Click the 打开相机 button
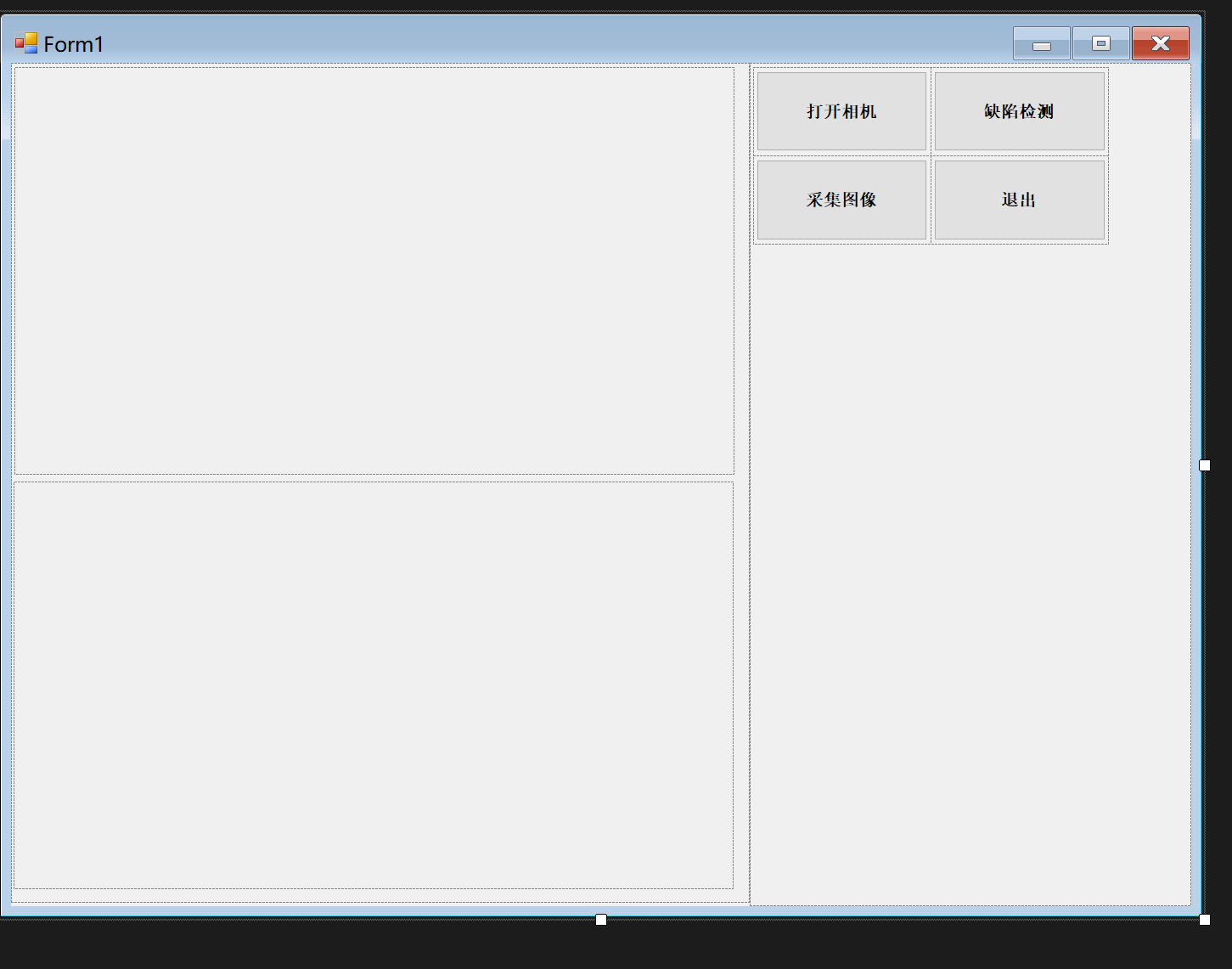1232x969 pixels. (841, 111)
